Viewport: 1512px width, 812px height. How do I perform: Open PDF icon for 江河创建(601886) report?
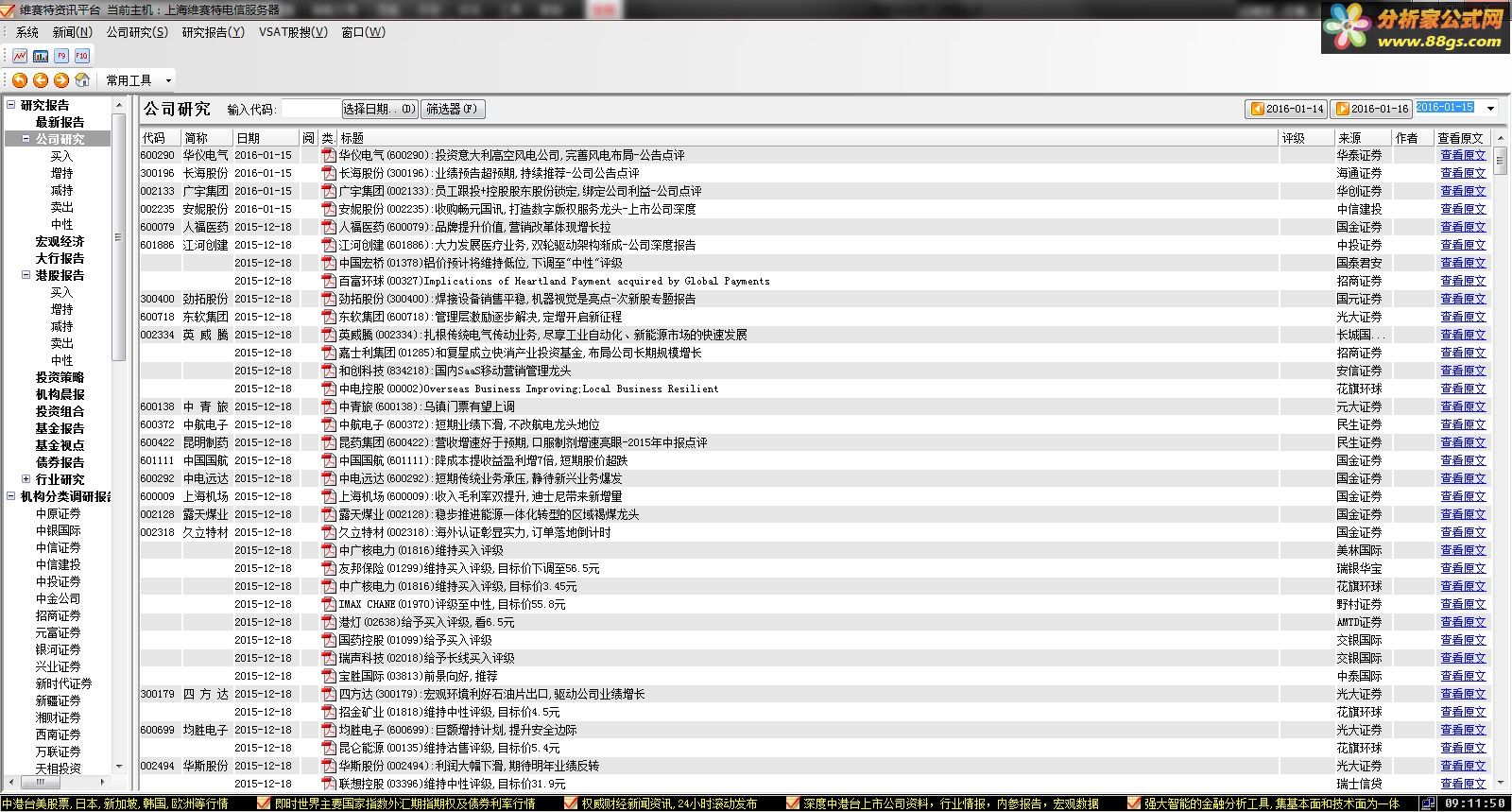click(329, 245)
